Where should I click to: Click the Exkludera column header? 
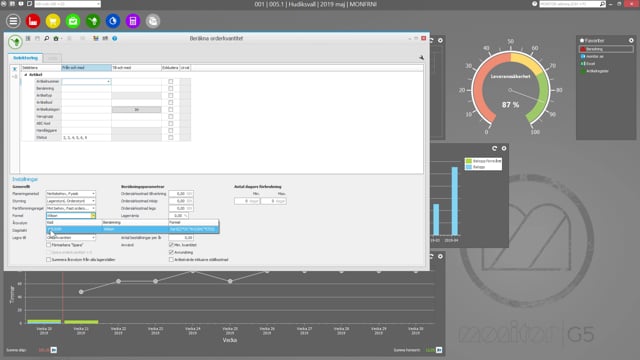[171, 68]
